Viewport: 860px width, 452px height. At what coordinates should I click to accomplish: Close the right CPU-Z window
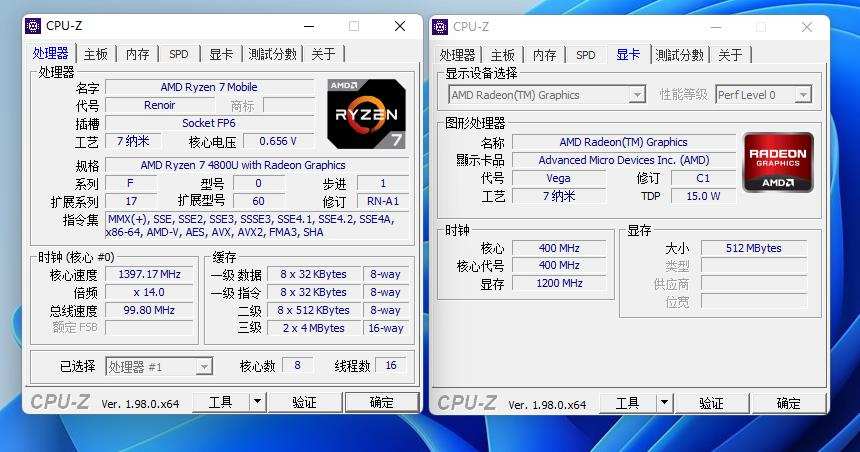[x=807, y=27]
